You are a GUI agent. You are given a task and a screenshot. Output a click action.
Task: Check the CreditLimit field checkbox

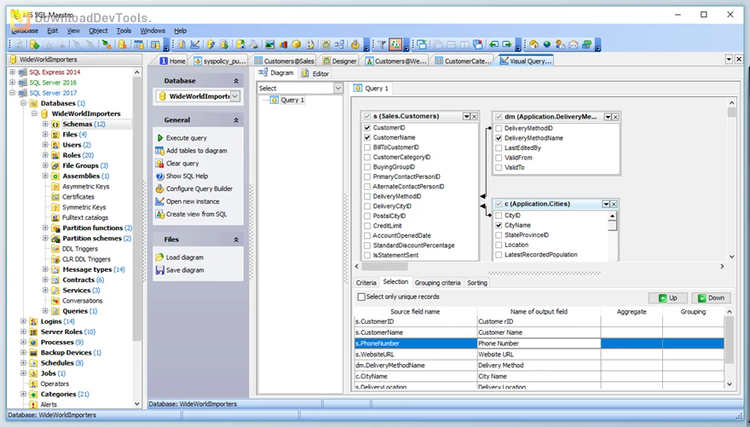pyautogui.click(x=367, y=226)
